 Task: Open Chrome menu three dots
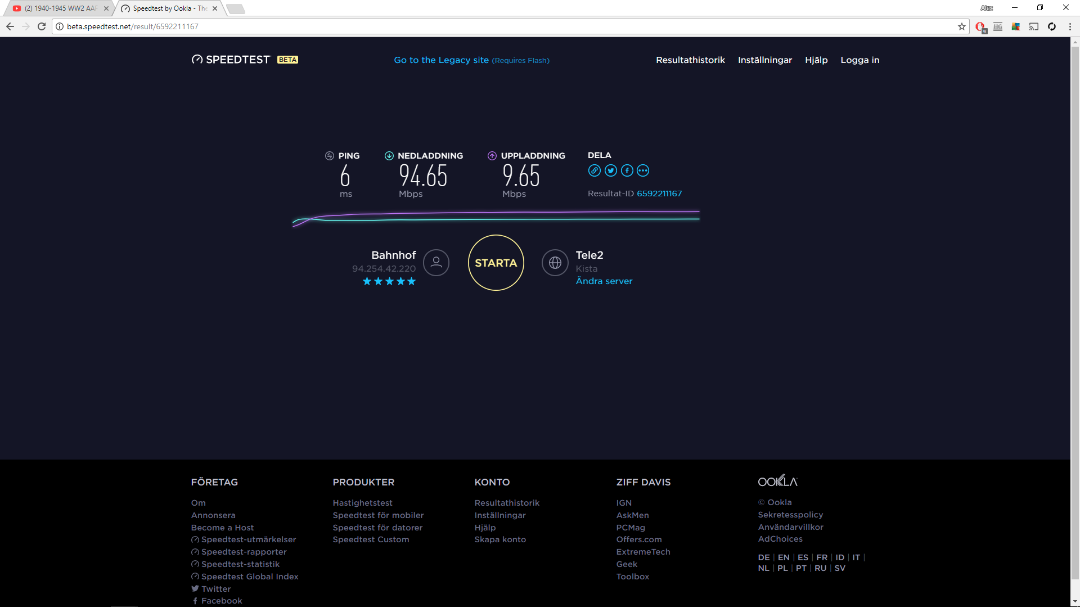point(1070,27)
